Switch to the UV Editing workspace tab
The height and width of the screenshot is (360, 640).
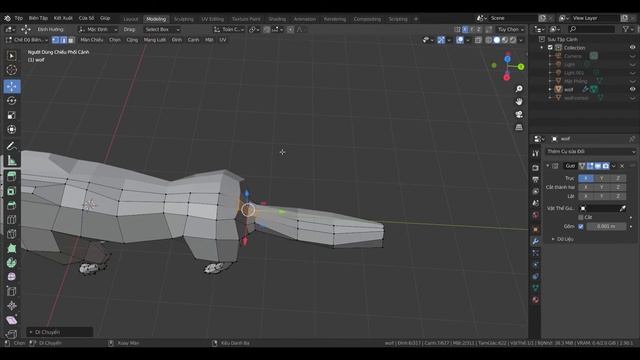tap(213, 19)
